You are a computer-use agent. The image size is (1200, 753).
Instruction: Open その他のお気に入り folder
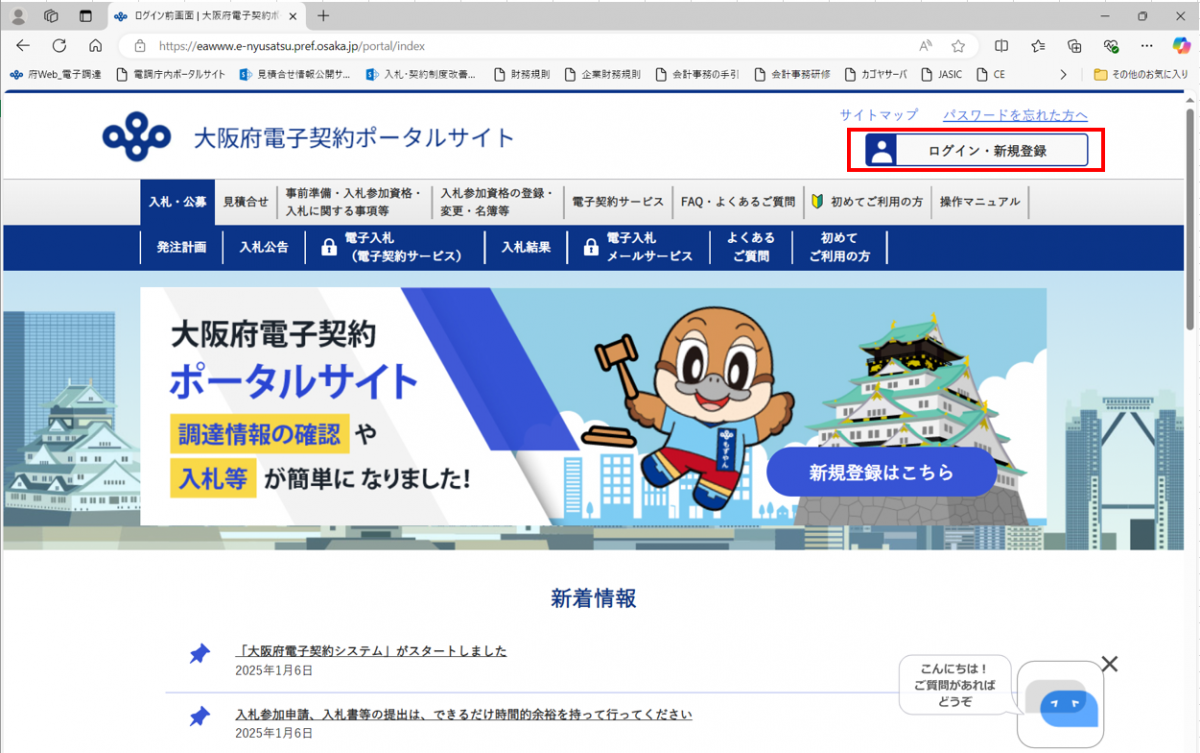1140,74
